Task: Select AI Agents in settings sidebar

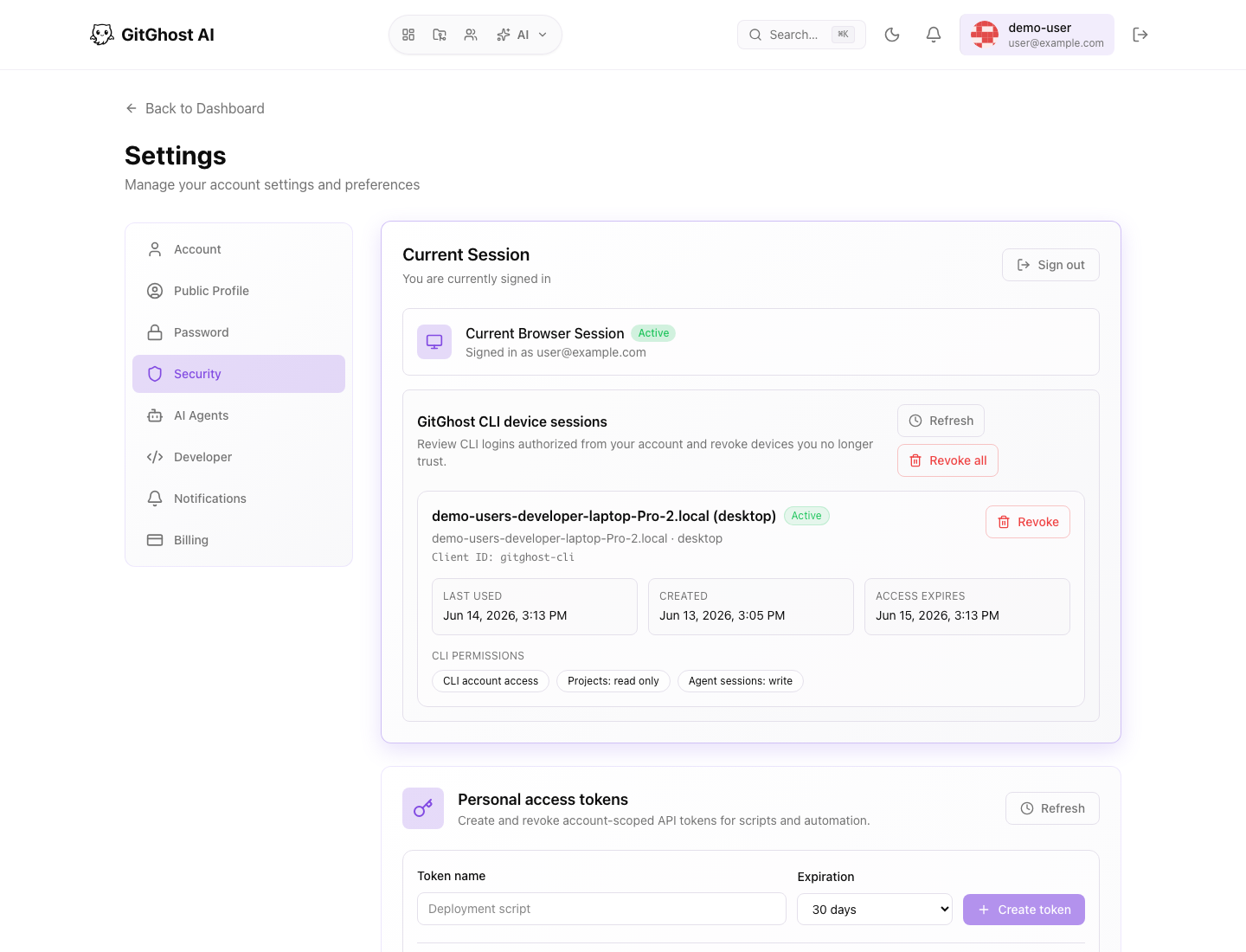Action: (239, 415)
